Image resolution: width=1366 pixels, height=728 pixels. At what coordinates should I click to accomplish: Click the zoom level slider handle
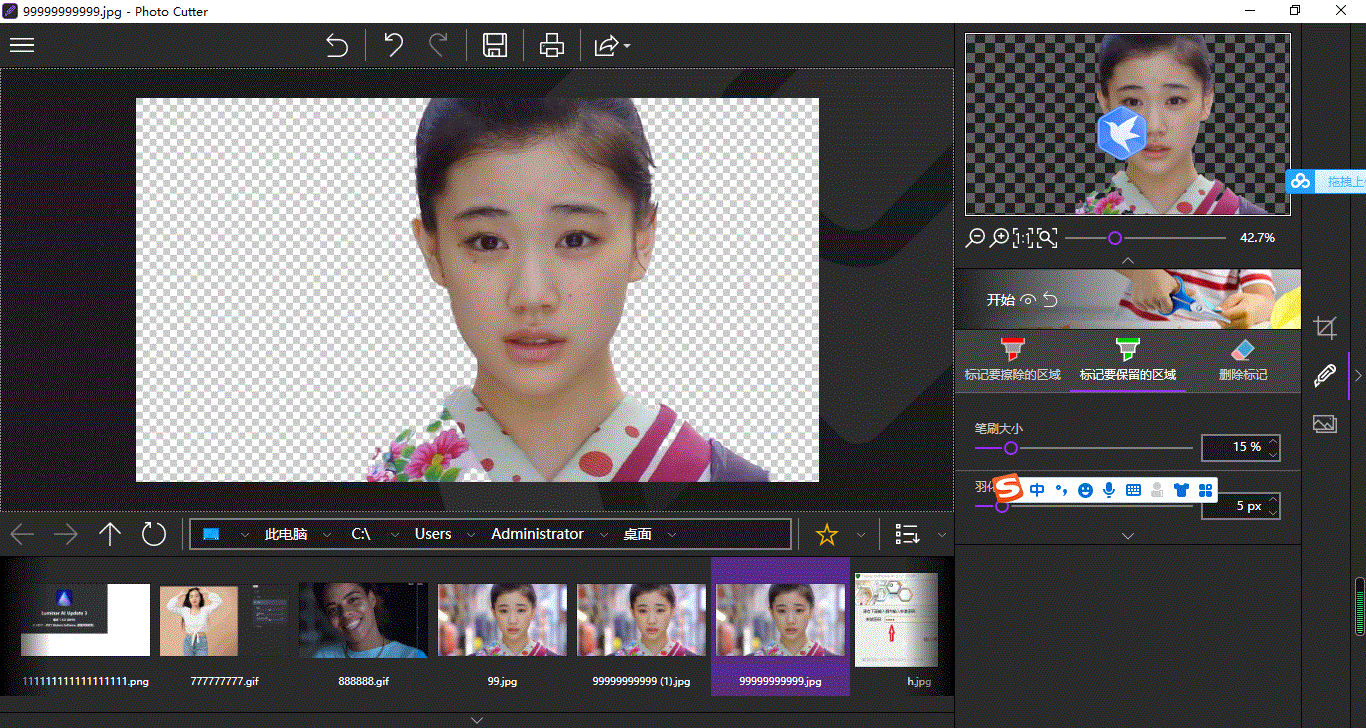point(1115,238)
